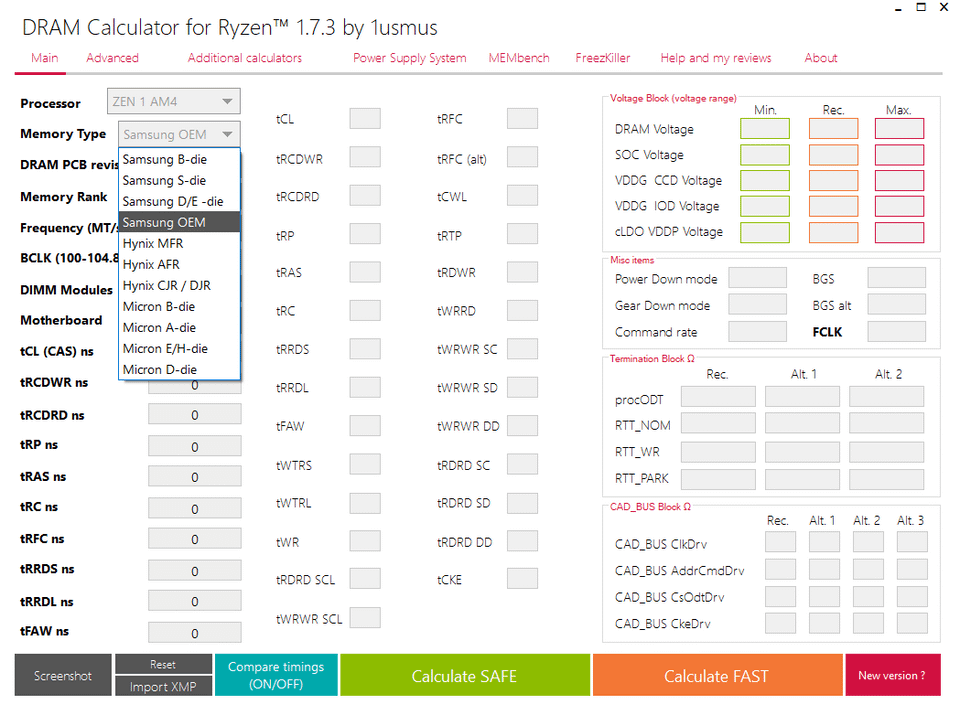Open the About tab
Viewport: 960px width, 715px height.
click(820, 58)
